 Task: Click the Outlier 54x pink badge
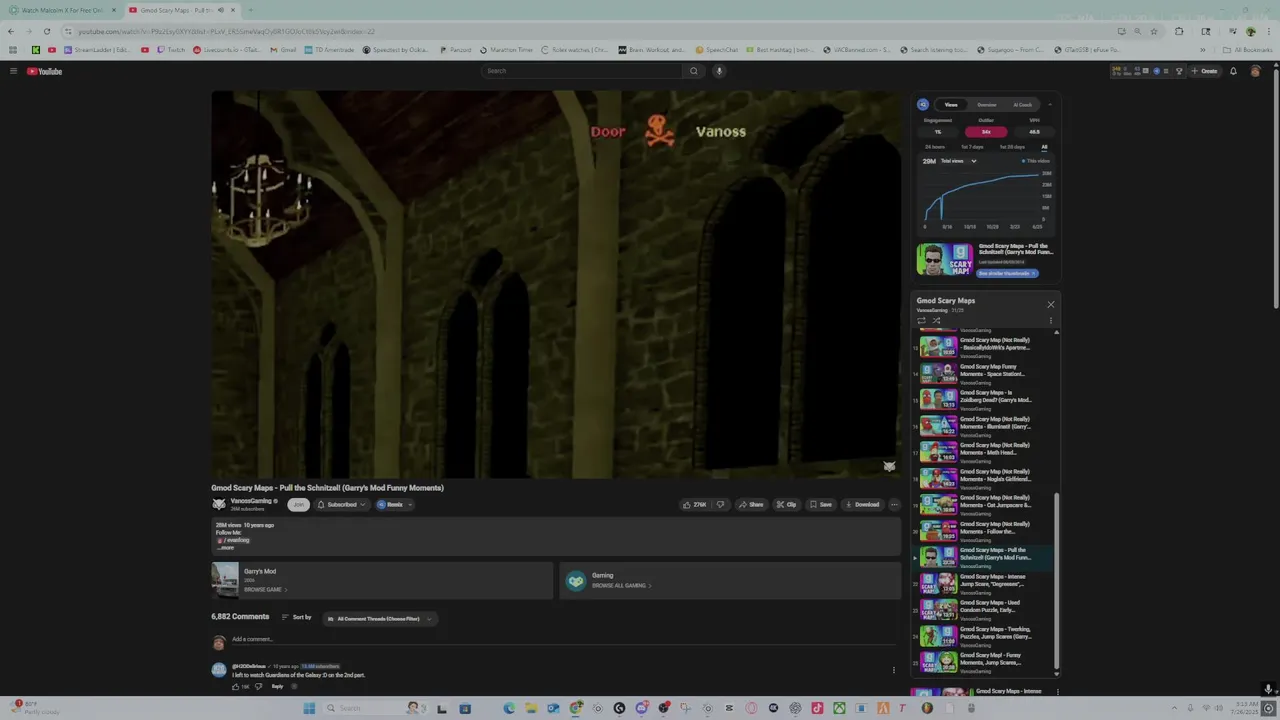pos(986,132)
